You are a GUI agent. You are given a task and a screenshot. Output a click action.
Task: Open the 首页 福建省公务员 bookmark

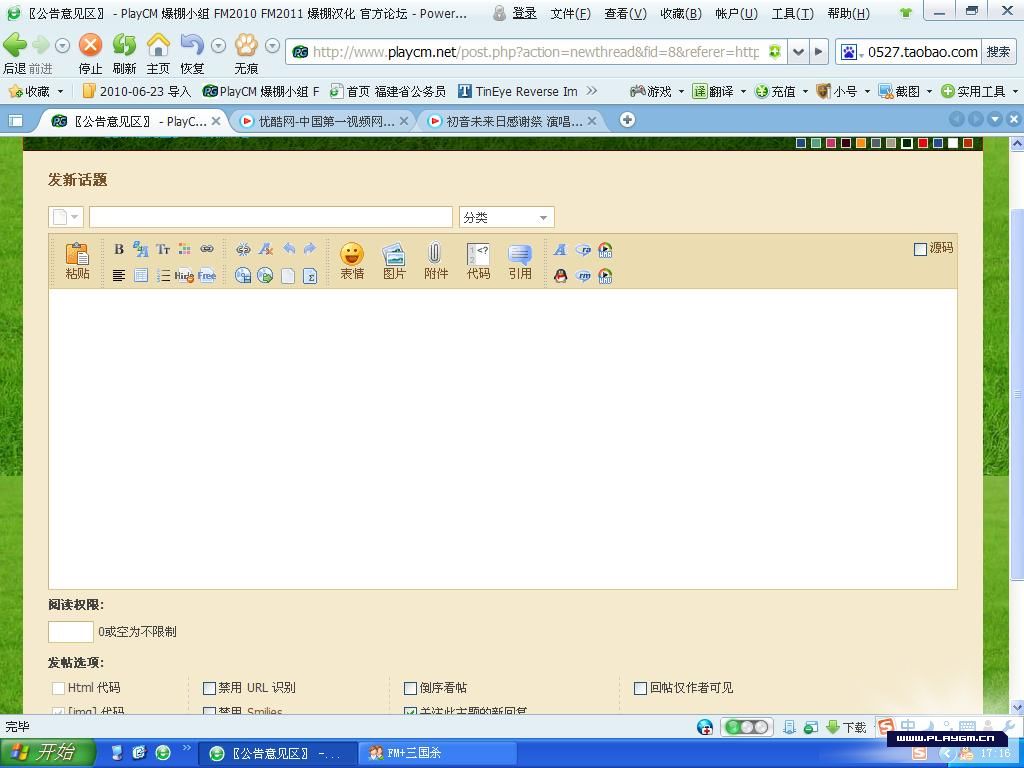click(388, 91)
